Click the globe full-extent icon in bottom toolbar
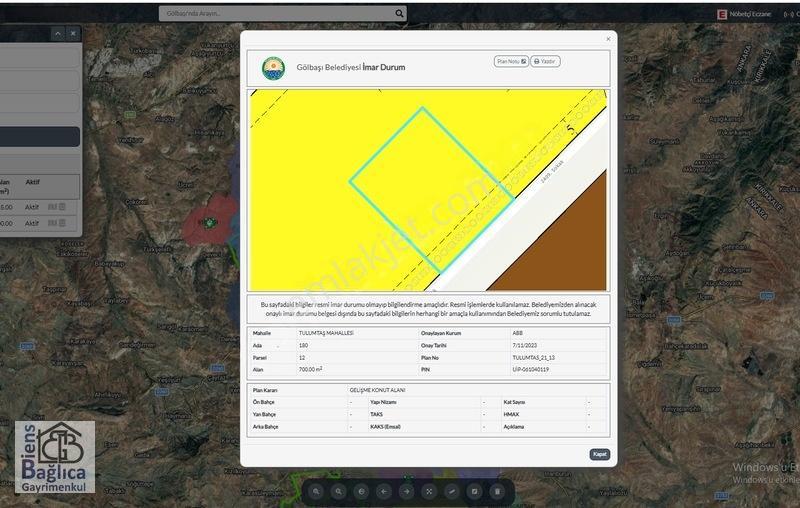Screen dimensions: 800x508 [361, 492]
